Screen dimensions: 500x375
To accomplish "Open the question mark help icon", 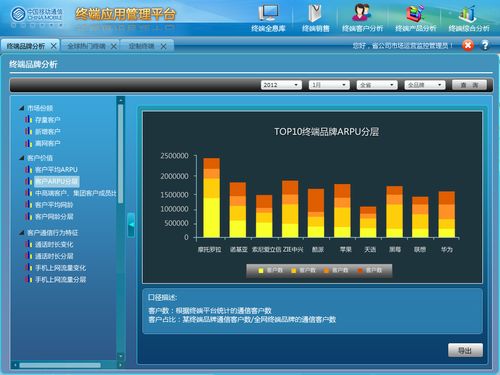I will click(x=485, y=45).
